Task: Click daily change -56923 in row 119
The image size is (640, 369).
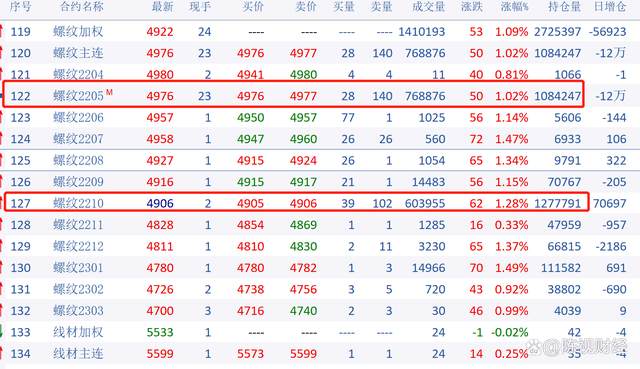Action: click(607, 32)
